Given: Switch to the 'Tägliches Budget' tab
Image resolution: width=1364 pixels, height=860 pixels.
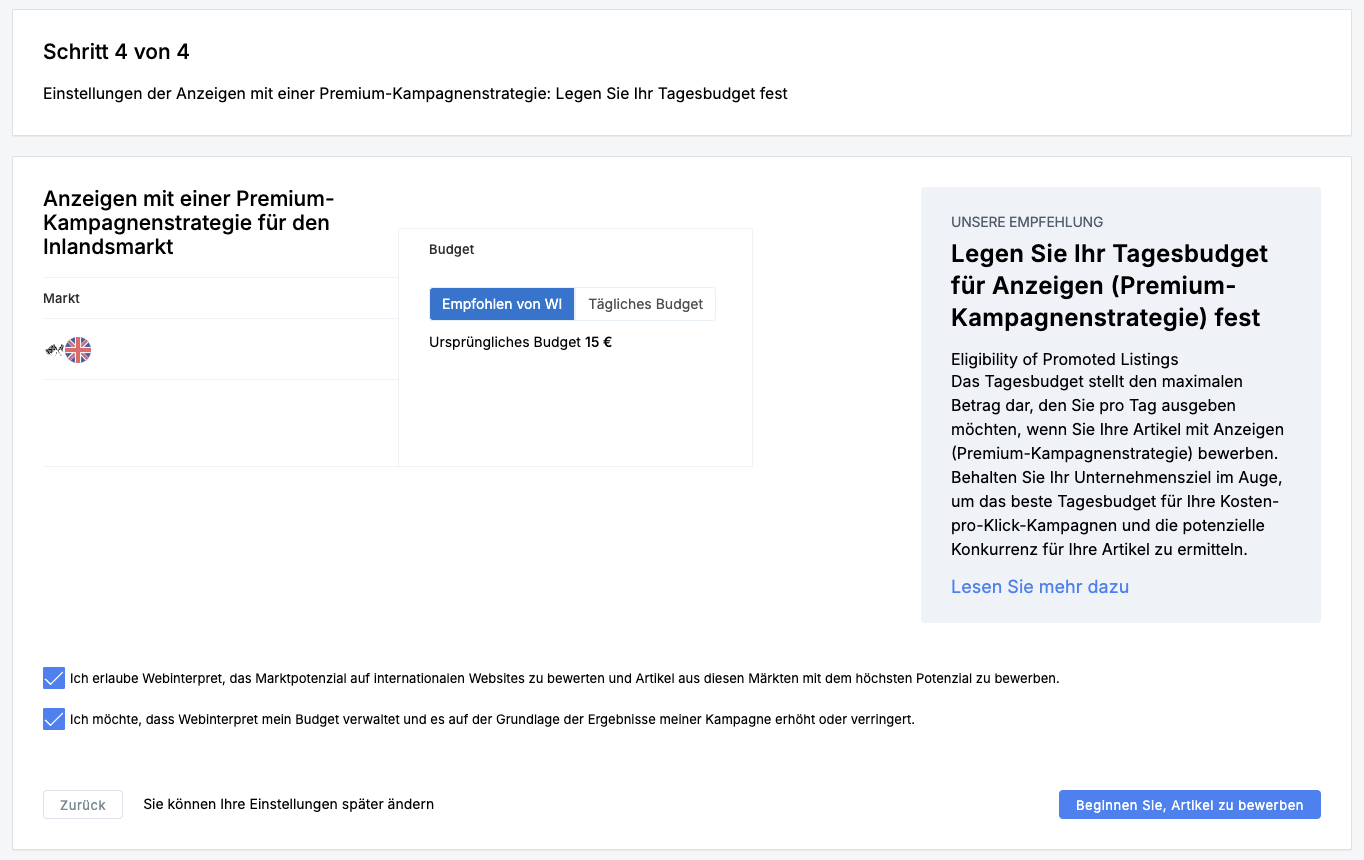Looking at the screenshot, I should 645,304.
